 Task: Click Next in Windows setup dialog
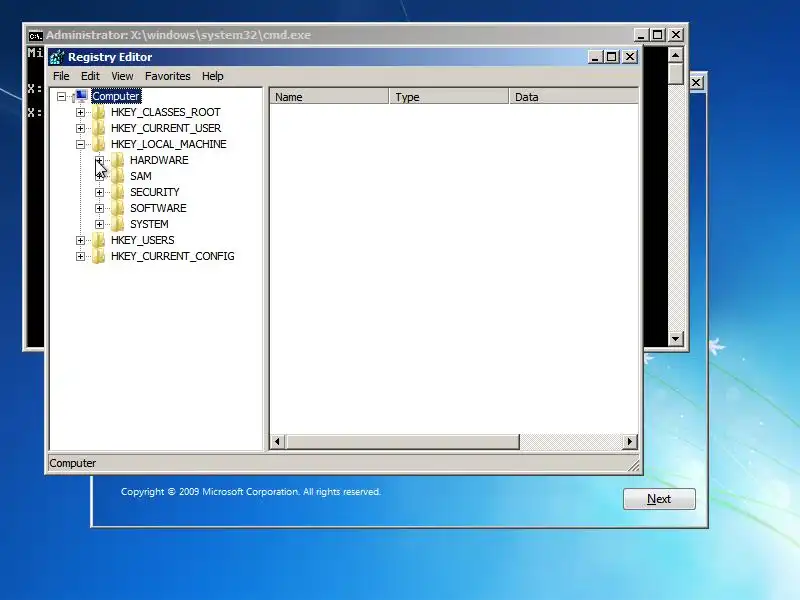tap(659, 499)
